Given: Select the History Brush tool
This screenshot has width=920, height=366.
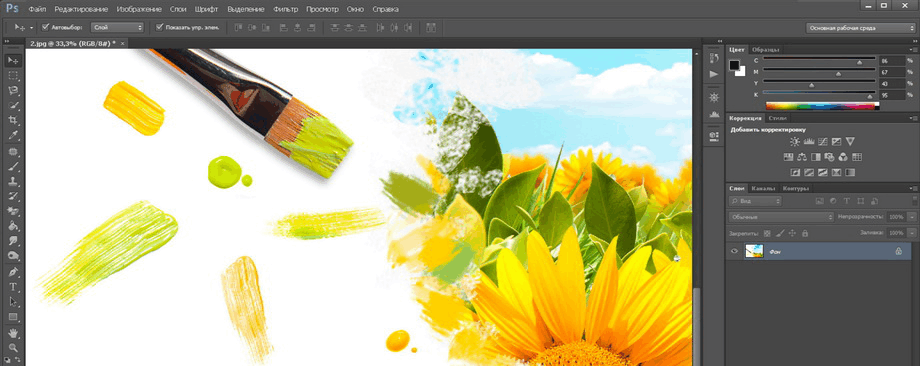Looking at the screenshot, I should click(13, 196).
